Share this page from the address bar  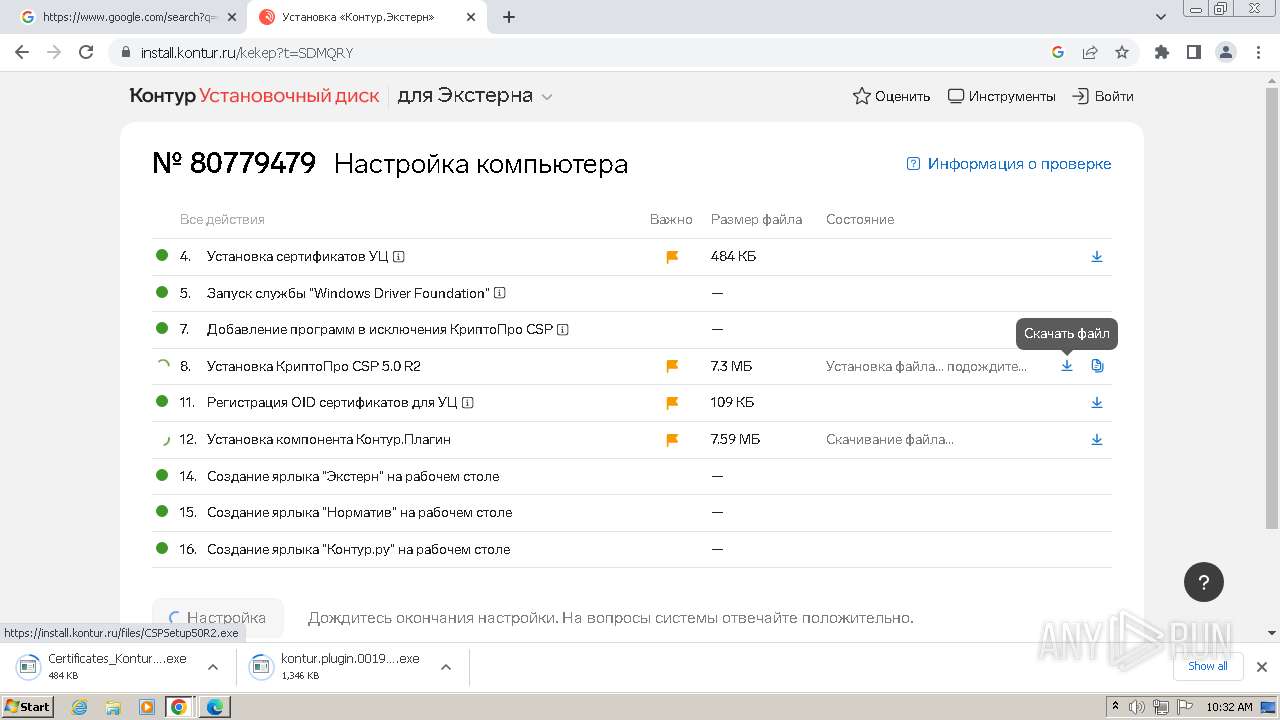[x=1090, y=52]
